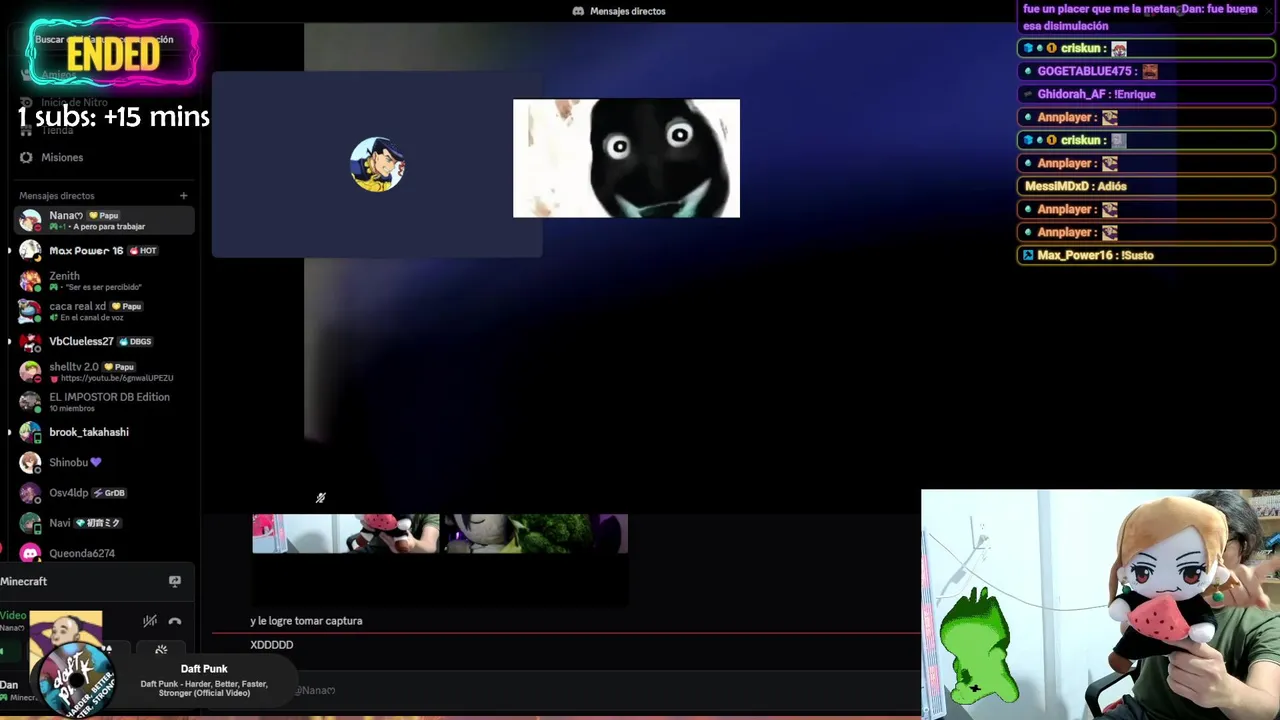Click the green Video connection status label
The height and width of the screenshot is (720, 1280).
pos(13,615)
